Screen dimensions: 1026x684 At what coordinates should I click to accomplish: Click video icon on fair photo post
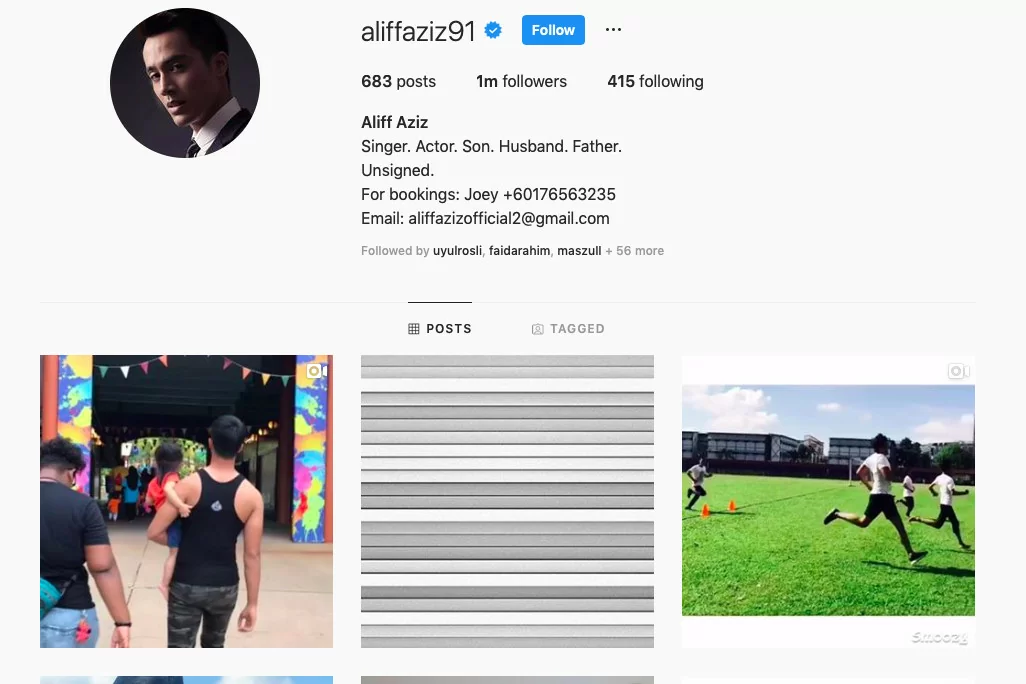pyautogui.click(x=317, y=371)
